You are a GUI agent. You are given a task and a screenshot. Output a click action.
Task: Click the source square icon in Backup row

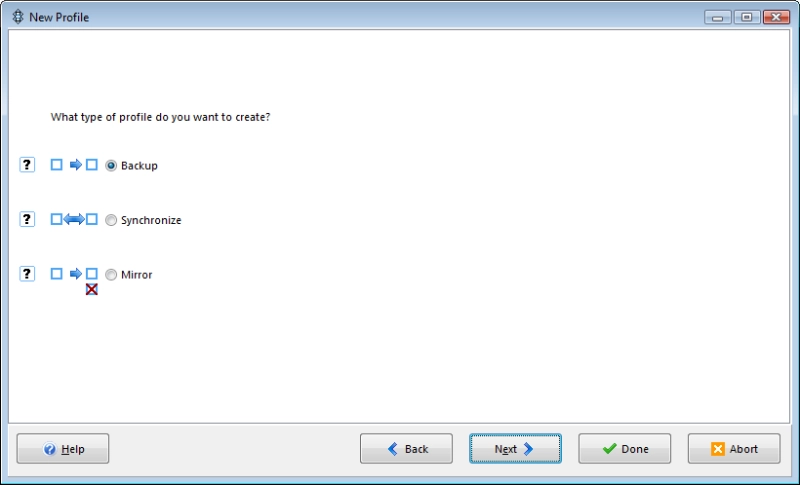pyautogui.click(x=57, y=165)
